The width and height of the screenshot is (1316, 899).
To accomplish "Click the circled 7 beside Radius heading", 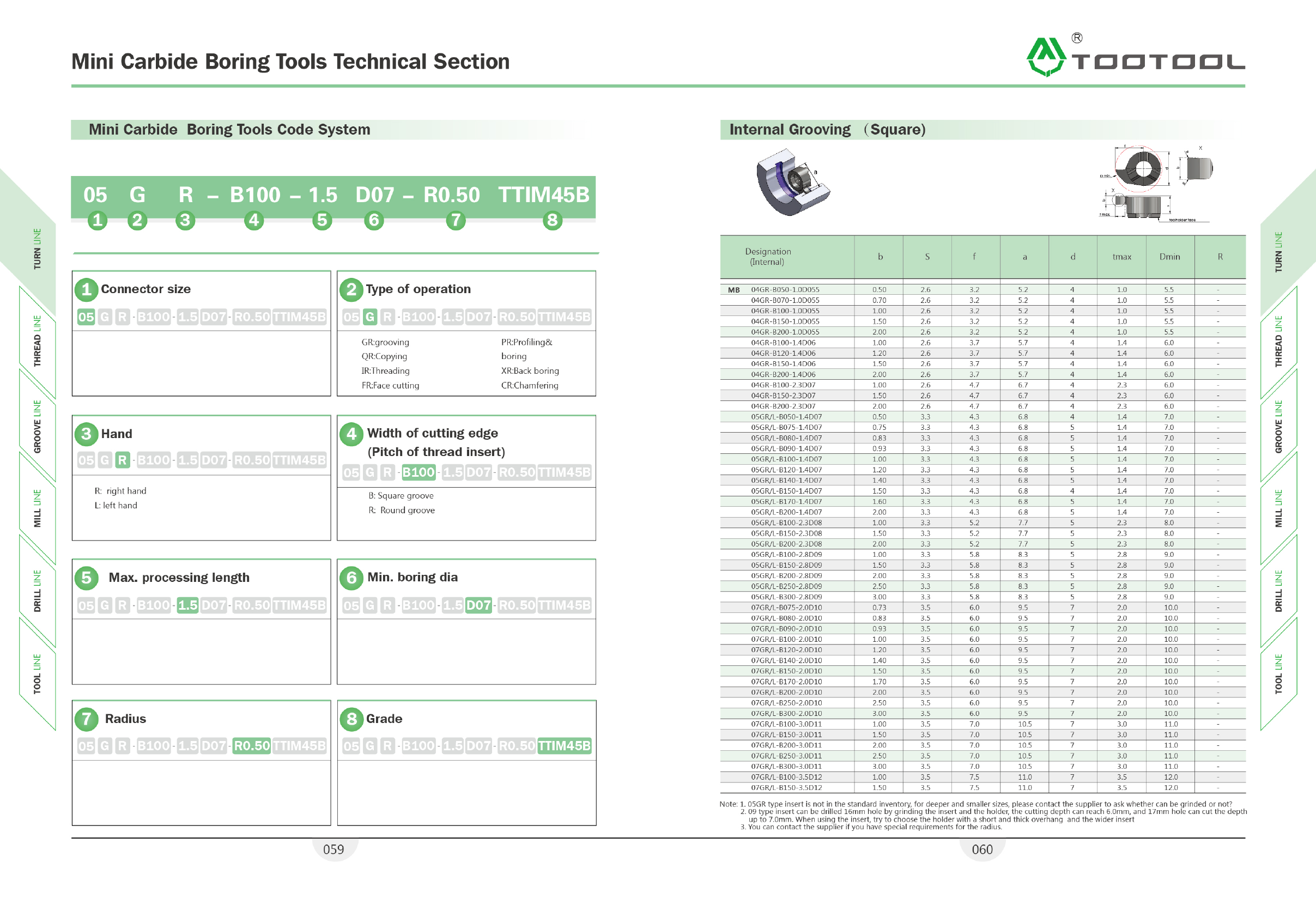I will [86, 719].
